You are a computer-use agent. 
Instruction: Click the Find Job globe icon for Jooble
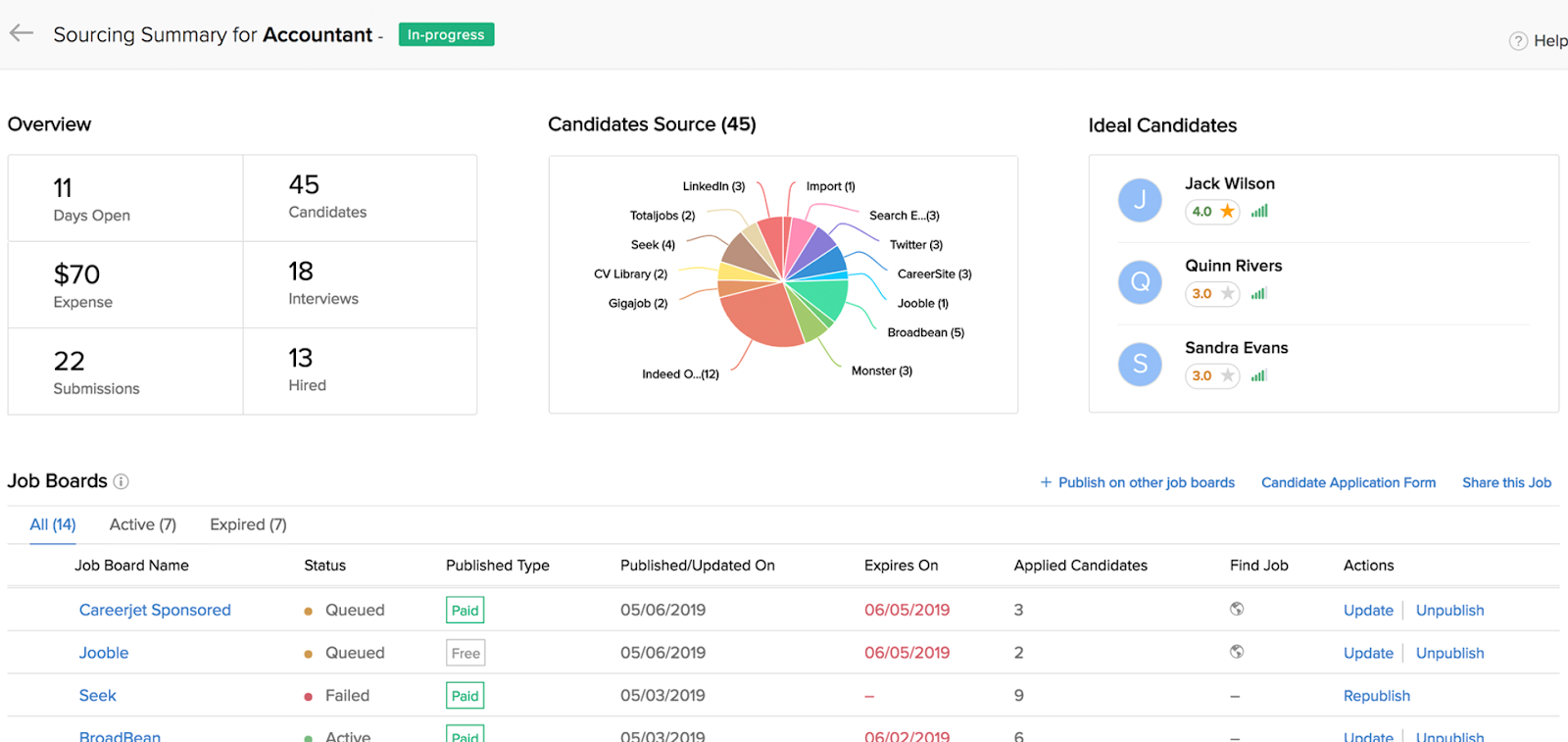(1237, 652)
